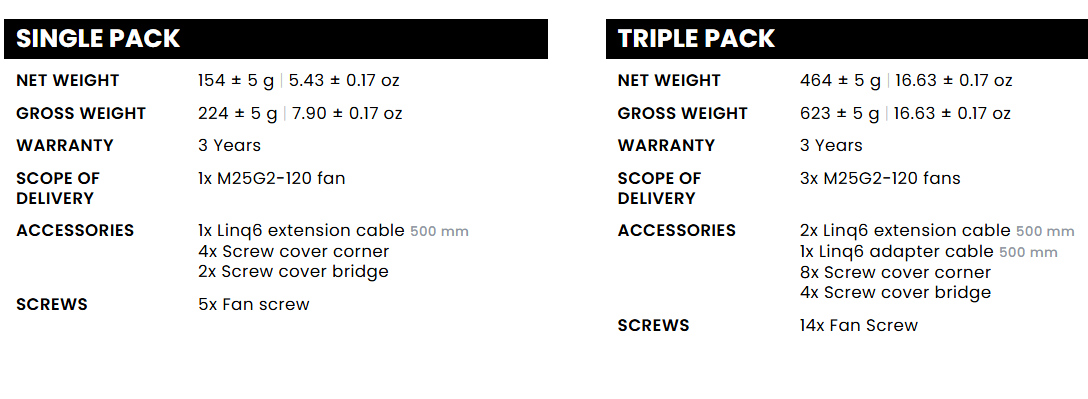
Task: Select the single pack gross weight value
Action: tap(300, 113)
